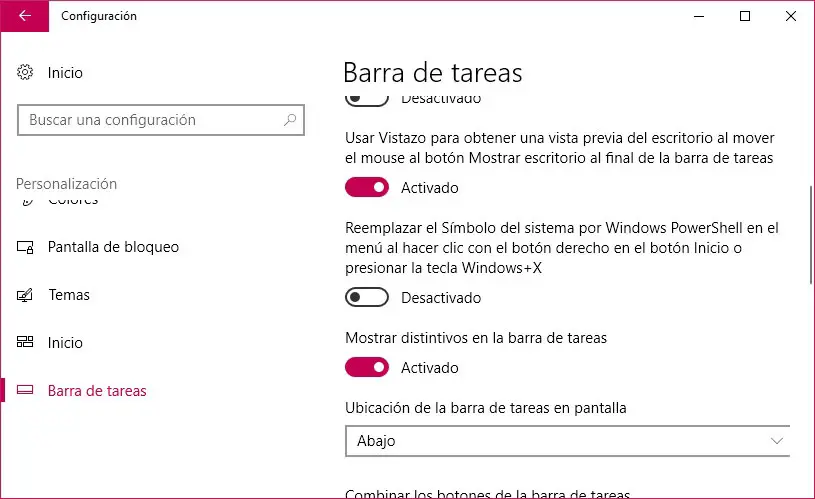The image size is (815, 499).
Task: Go to the Inicio home link
Action: (65, 73)
